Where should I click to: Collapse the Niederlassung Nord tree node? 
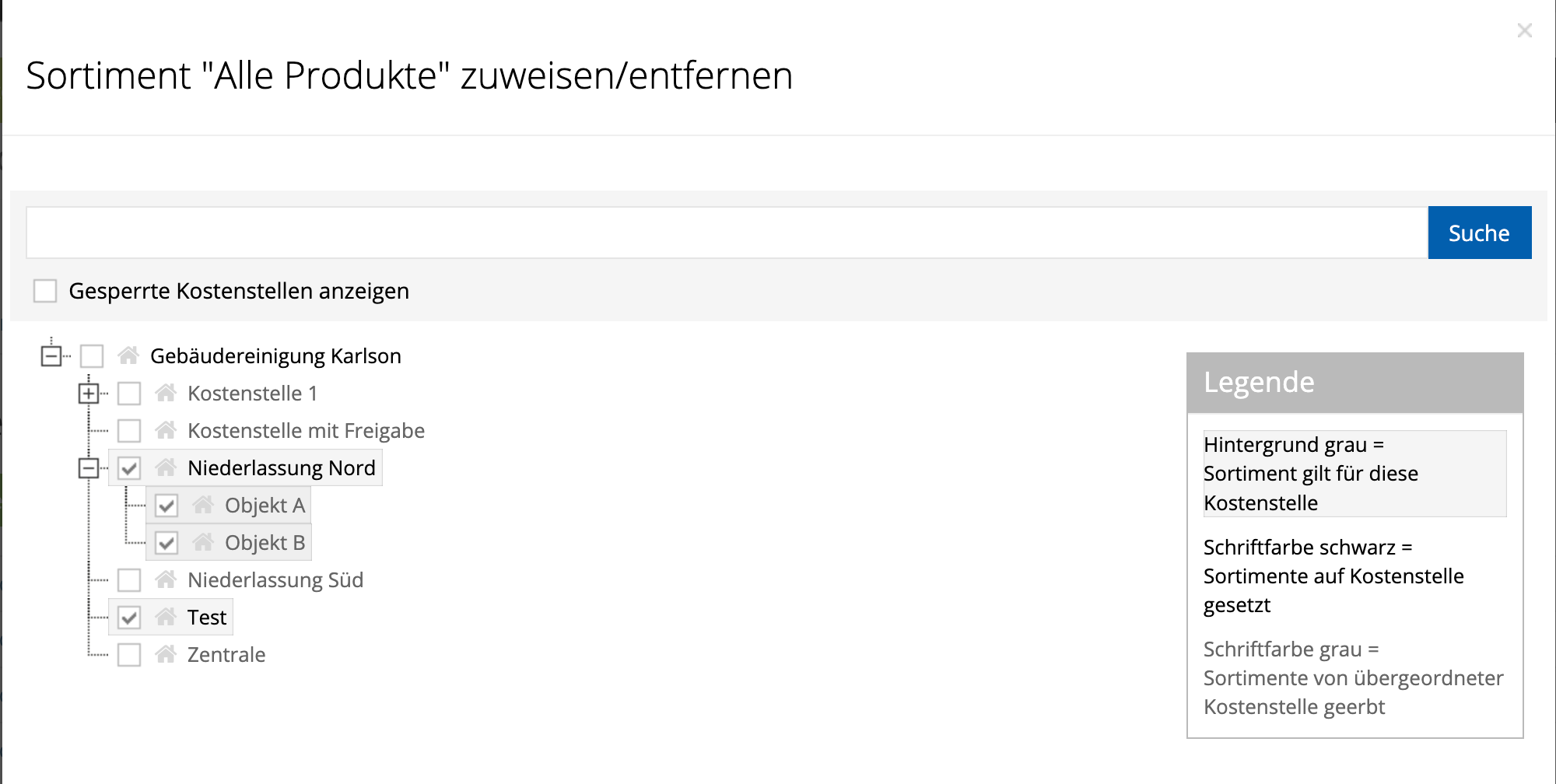pos(89,468)
